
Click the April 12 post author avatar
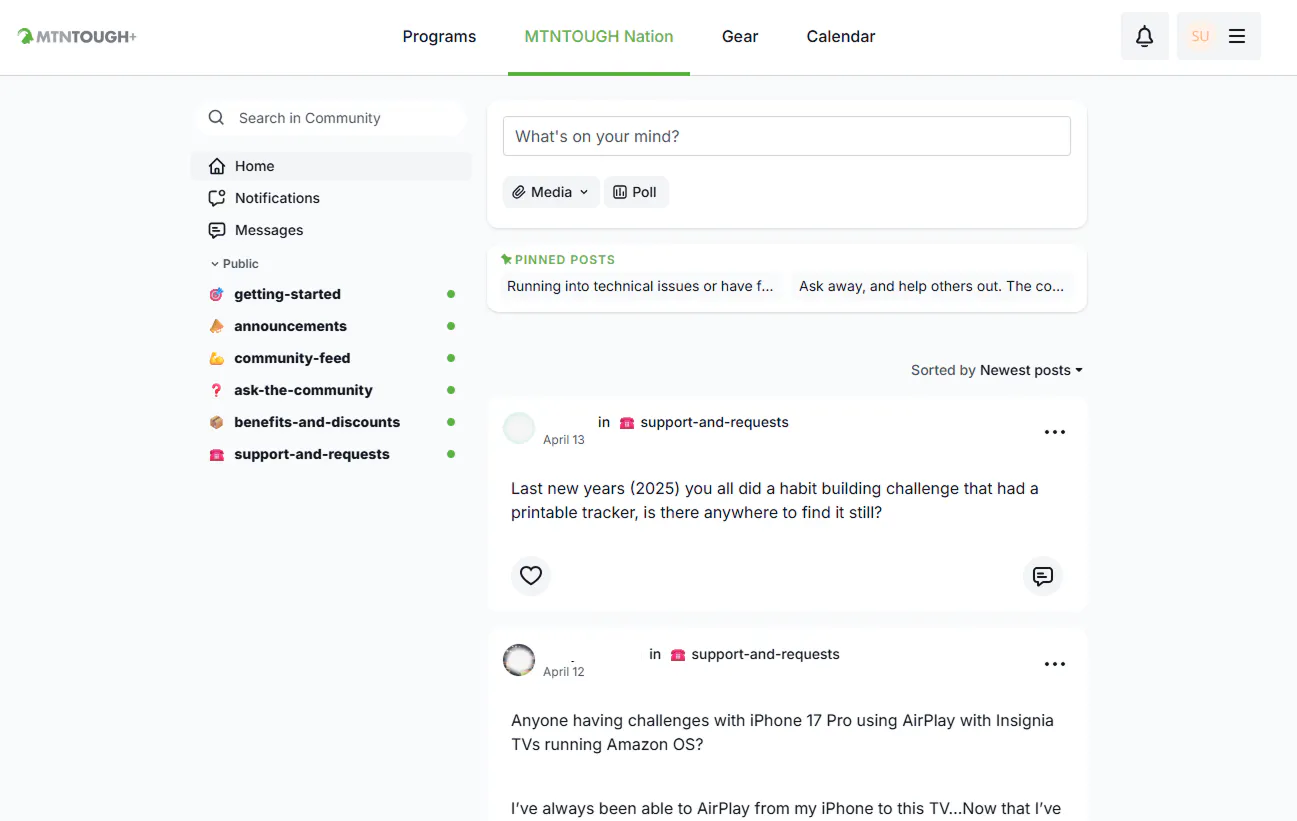tap(519, 660)
